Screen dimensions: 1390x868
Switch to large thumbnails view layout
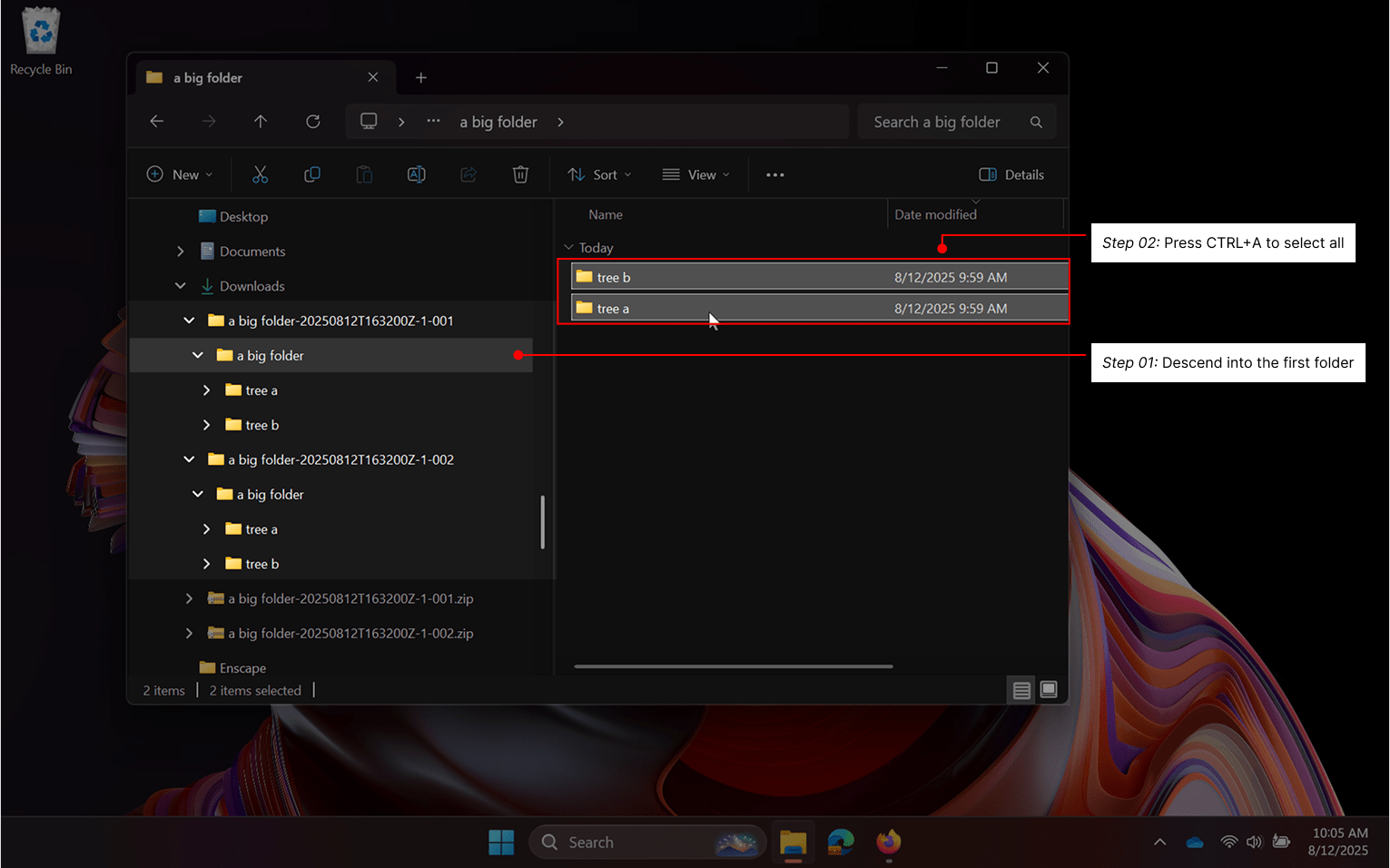(x=1049, y=690)
